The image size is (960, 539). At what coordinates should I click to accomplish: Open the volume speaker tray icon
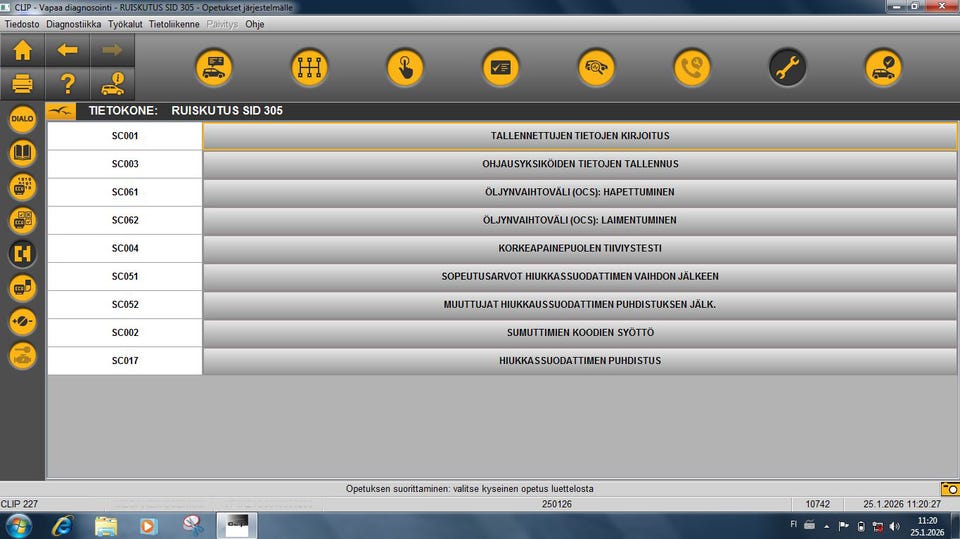pyautogui.click(x=894, y=526)
